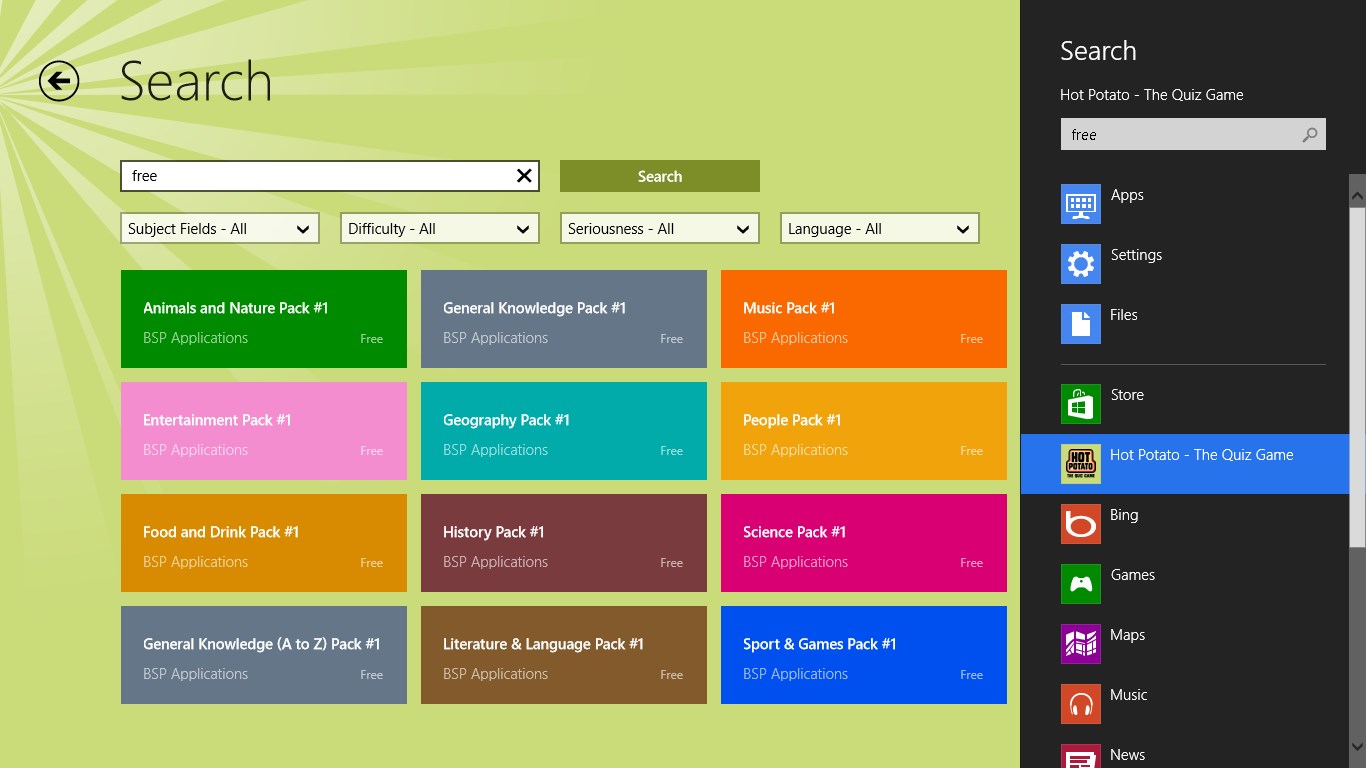Image resolution: width=1366 pixels, height=768 pixels.
Task: Clear the search text with the X icon
Action: tap(524, 176)
